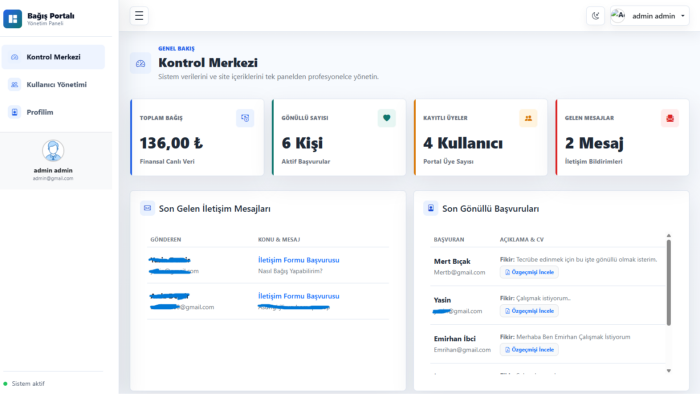Click the Gönüllü Sayısı heart icon
Image resolution: width=700 pixels, height=394 pixels.
(387, 118)
